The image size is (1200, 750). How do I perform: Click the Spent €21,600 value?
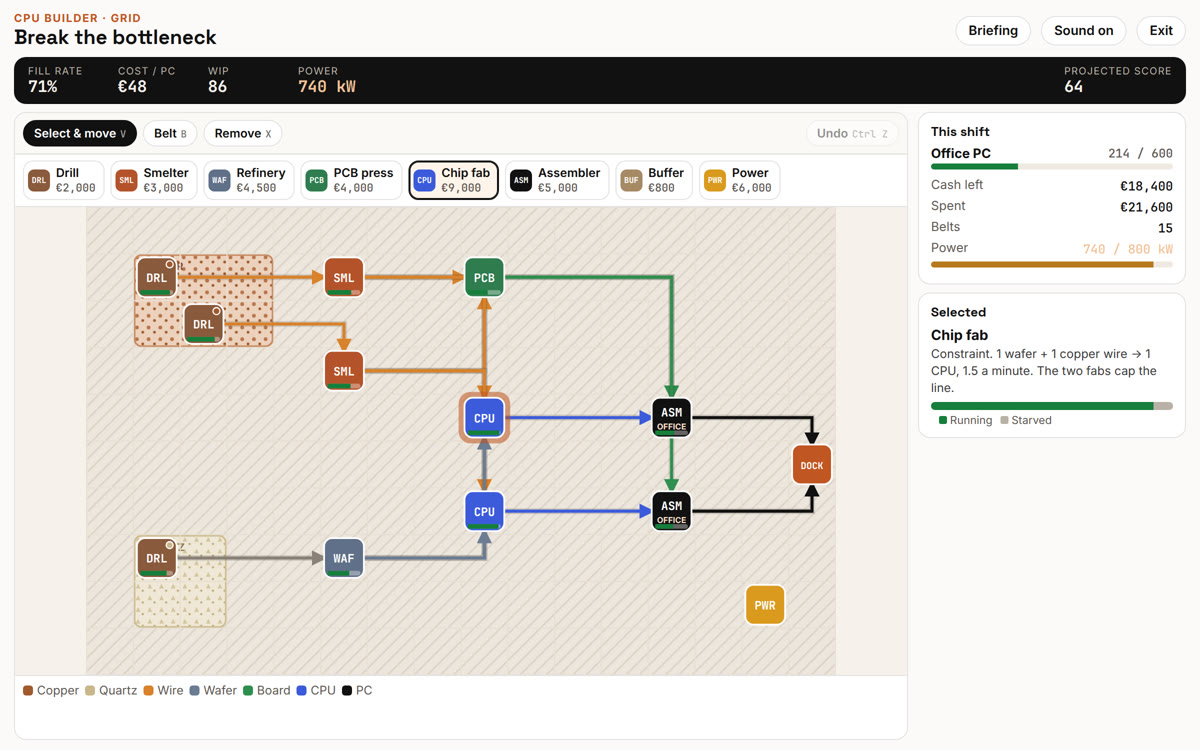pyautogui.click(x=1147, y=207)
